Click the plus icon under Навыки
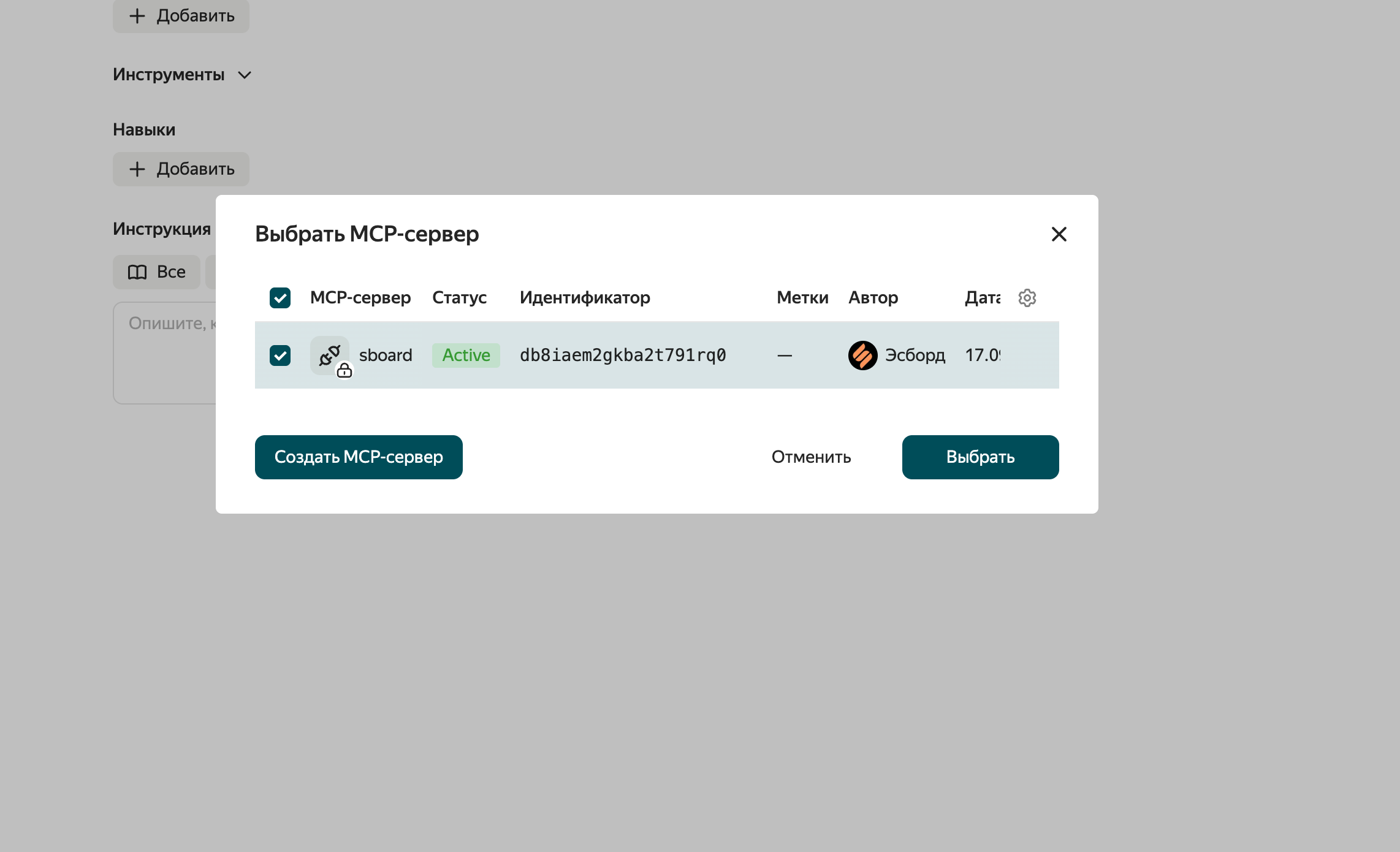This screenshot has height=852, width=1400. [137, 169]
